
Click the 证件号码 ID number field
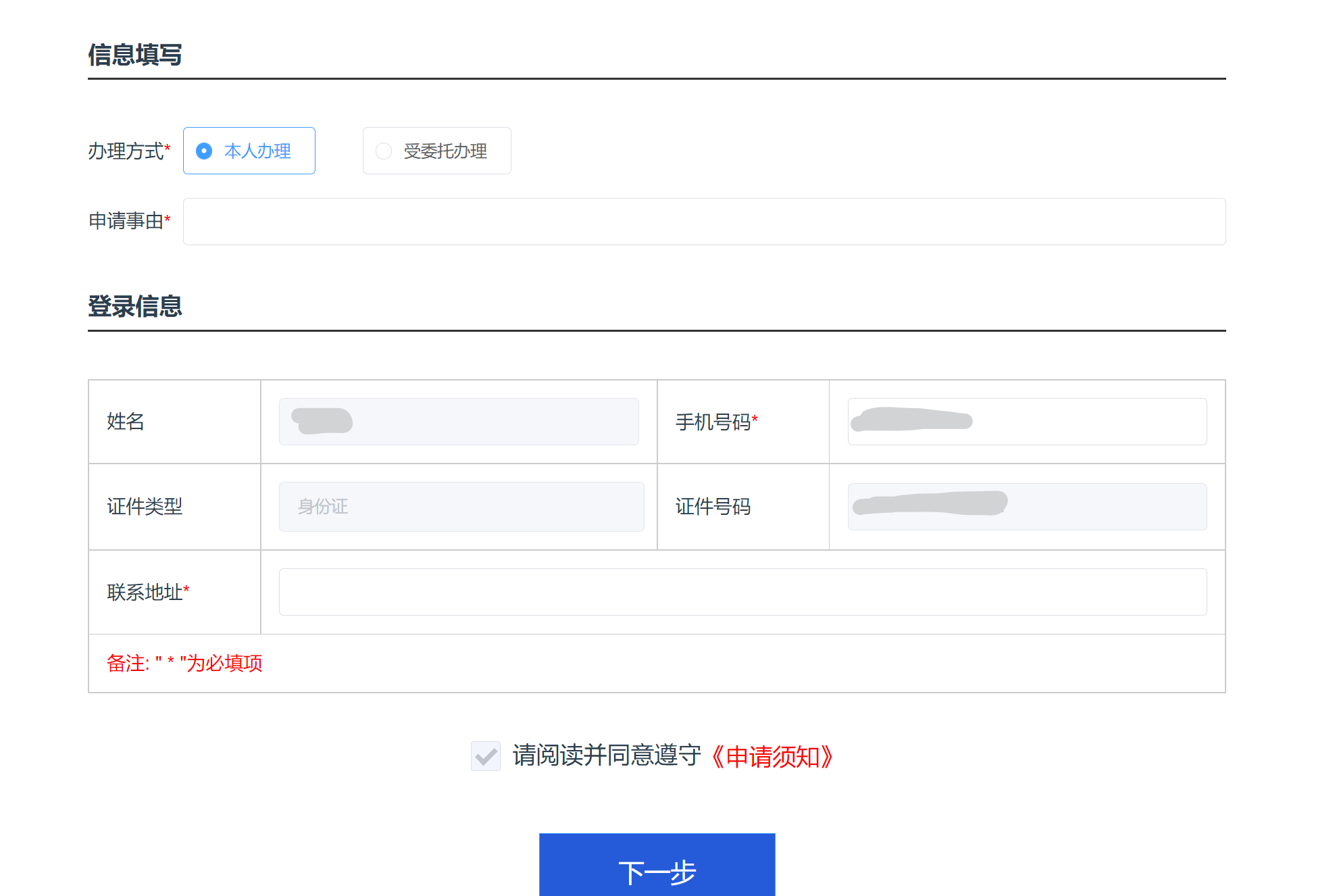pos(1026,507)
